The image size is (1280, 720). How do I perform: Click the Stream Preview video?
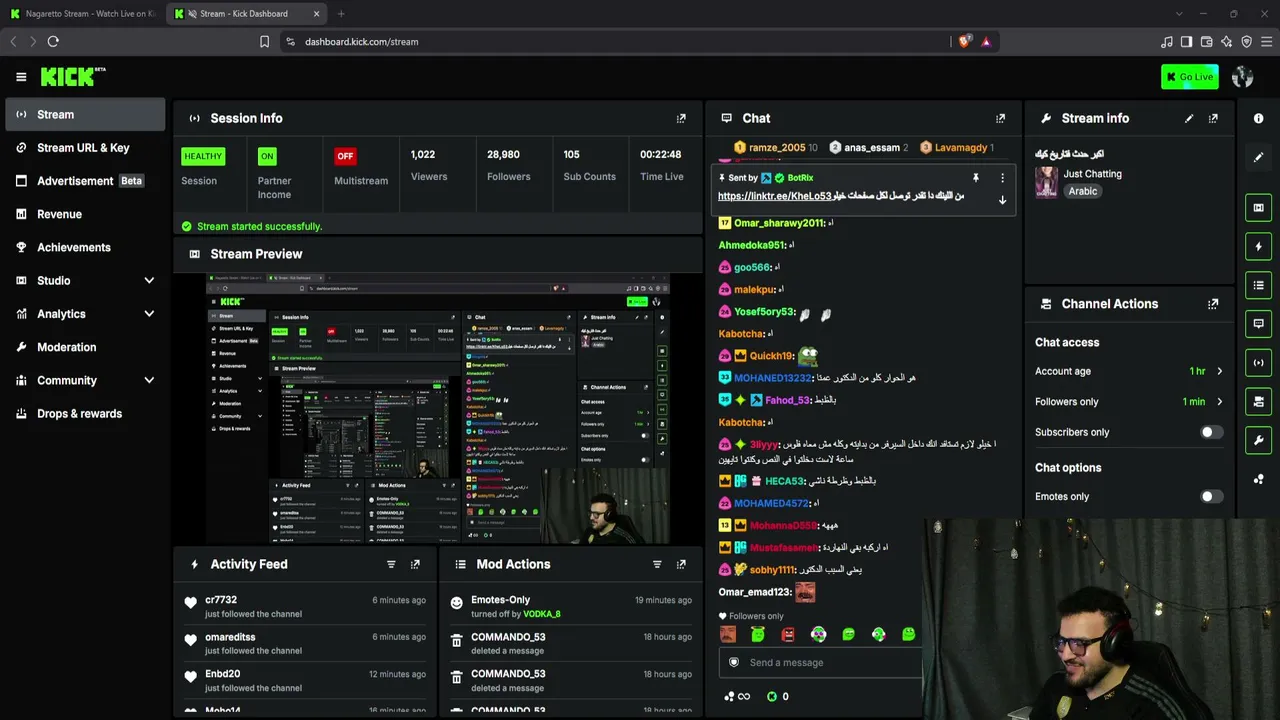[438, 409]
